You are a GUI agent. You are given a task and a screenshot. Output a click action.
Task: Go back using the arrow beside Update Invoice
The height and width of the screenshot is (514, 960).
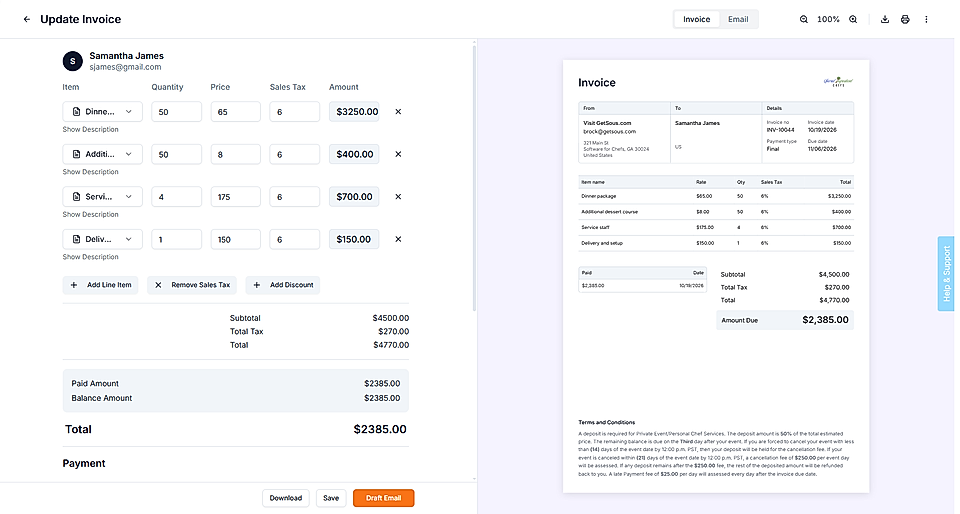[x=27, y=19]
